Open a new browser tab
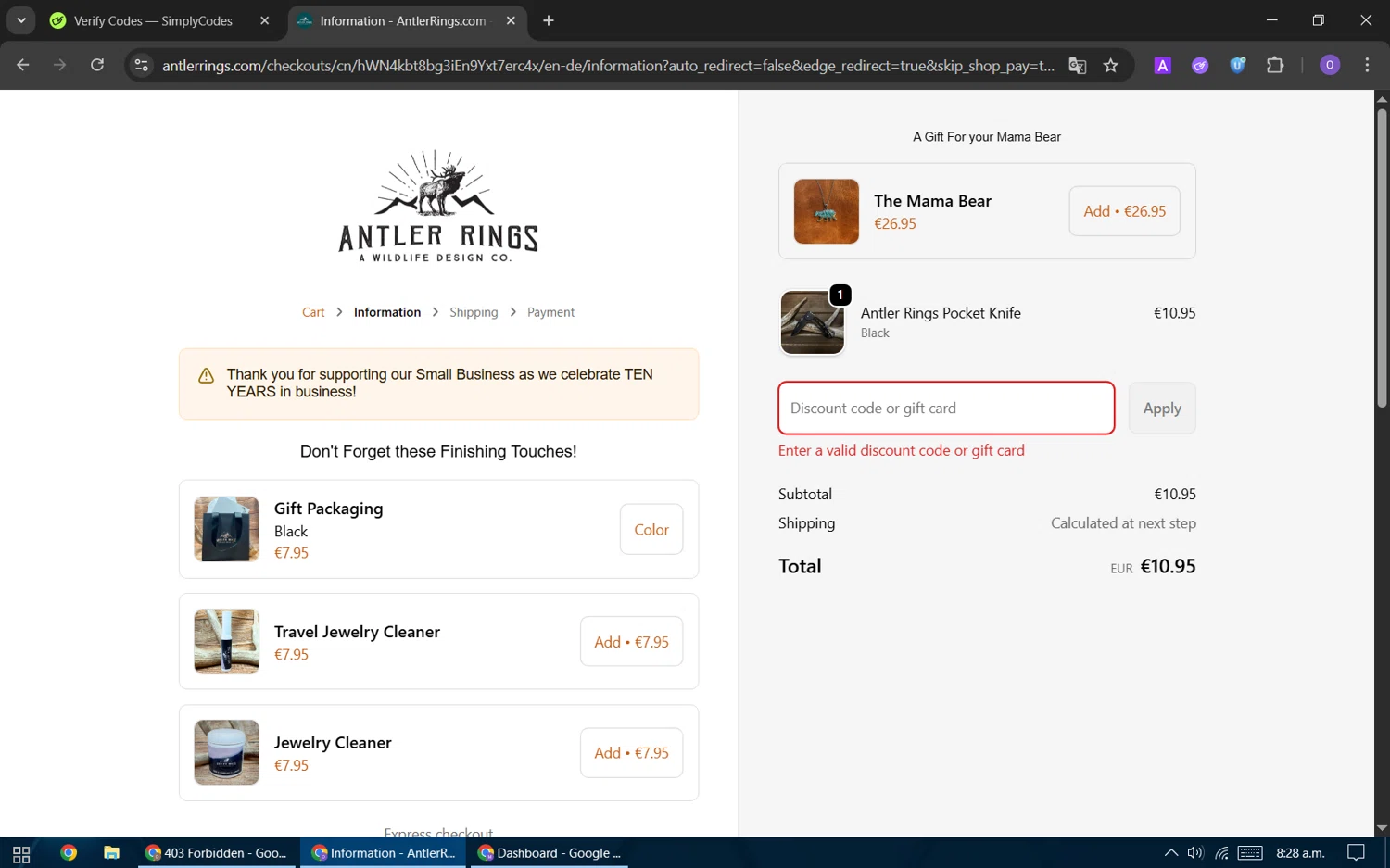The height and width of the screenshot is (868, 1390). (549, 20)
